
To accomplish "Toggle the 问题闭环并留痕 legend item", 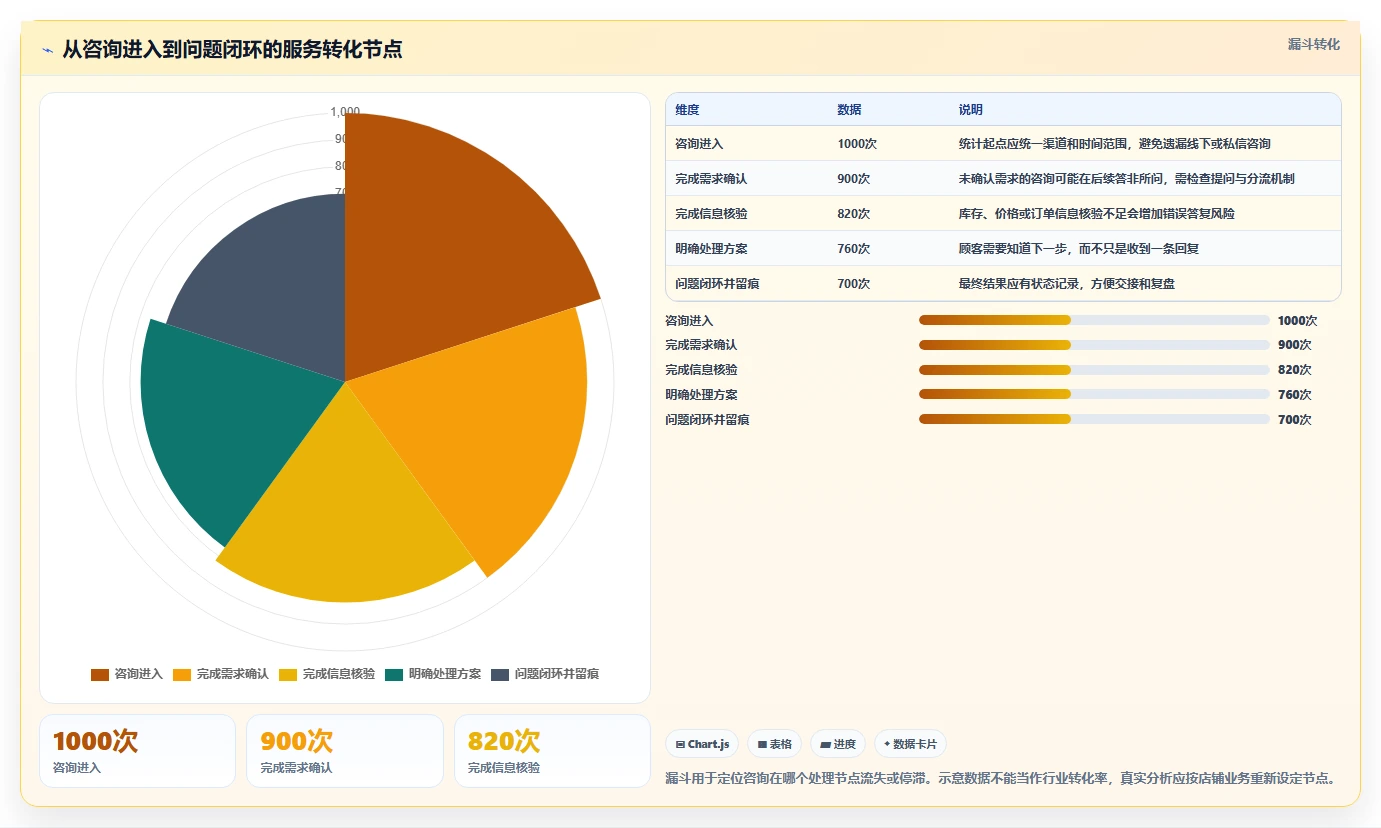I will pyautogui.click(x=545, y=674).
